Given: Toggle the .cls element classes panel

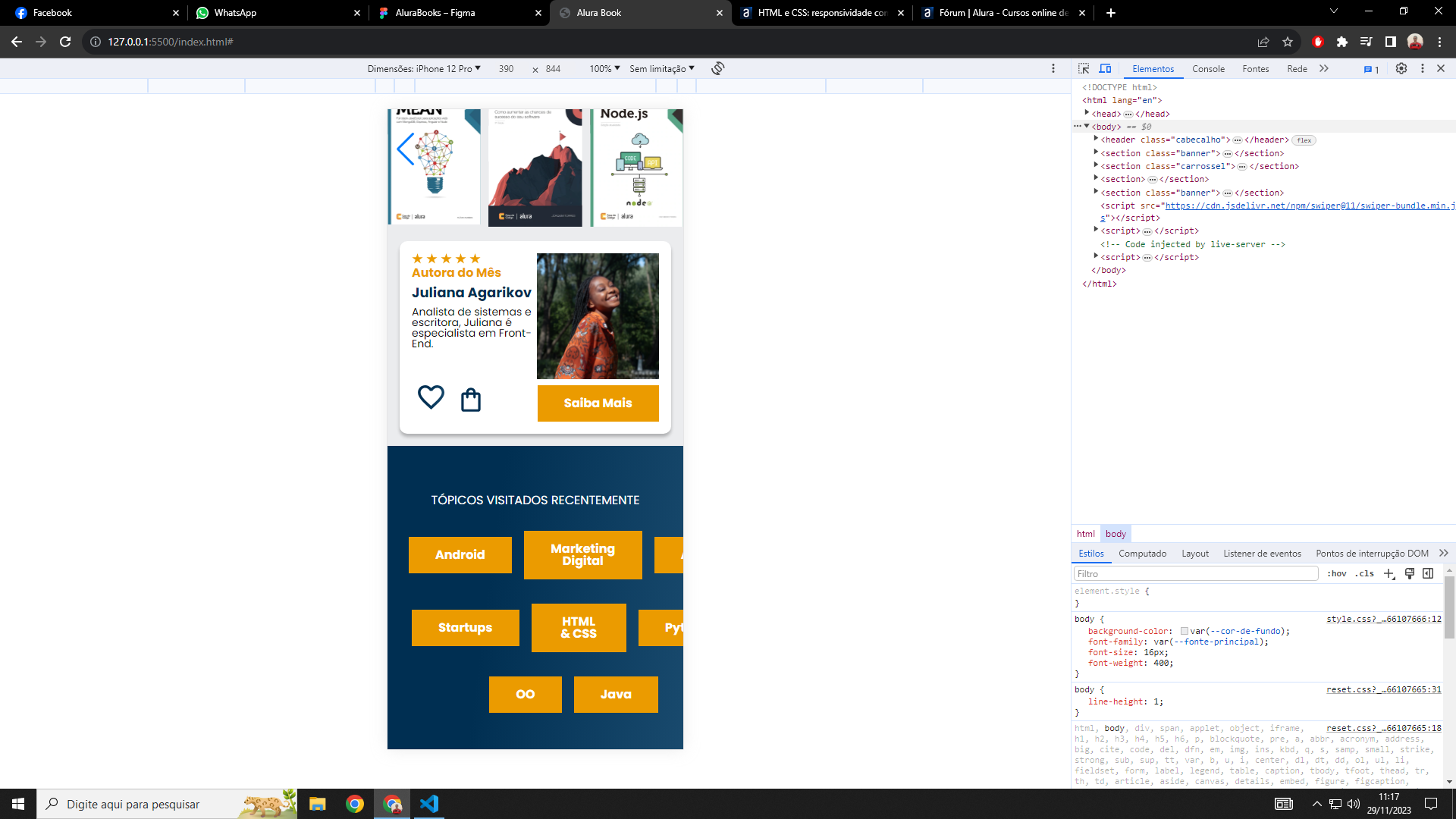Looking at the screenshot, I should [1365, 573].
